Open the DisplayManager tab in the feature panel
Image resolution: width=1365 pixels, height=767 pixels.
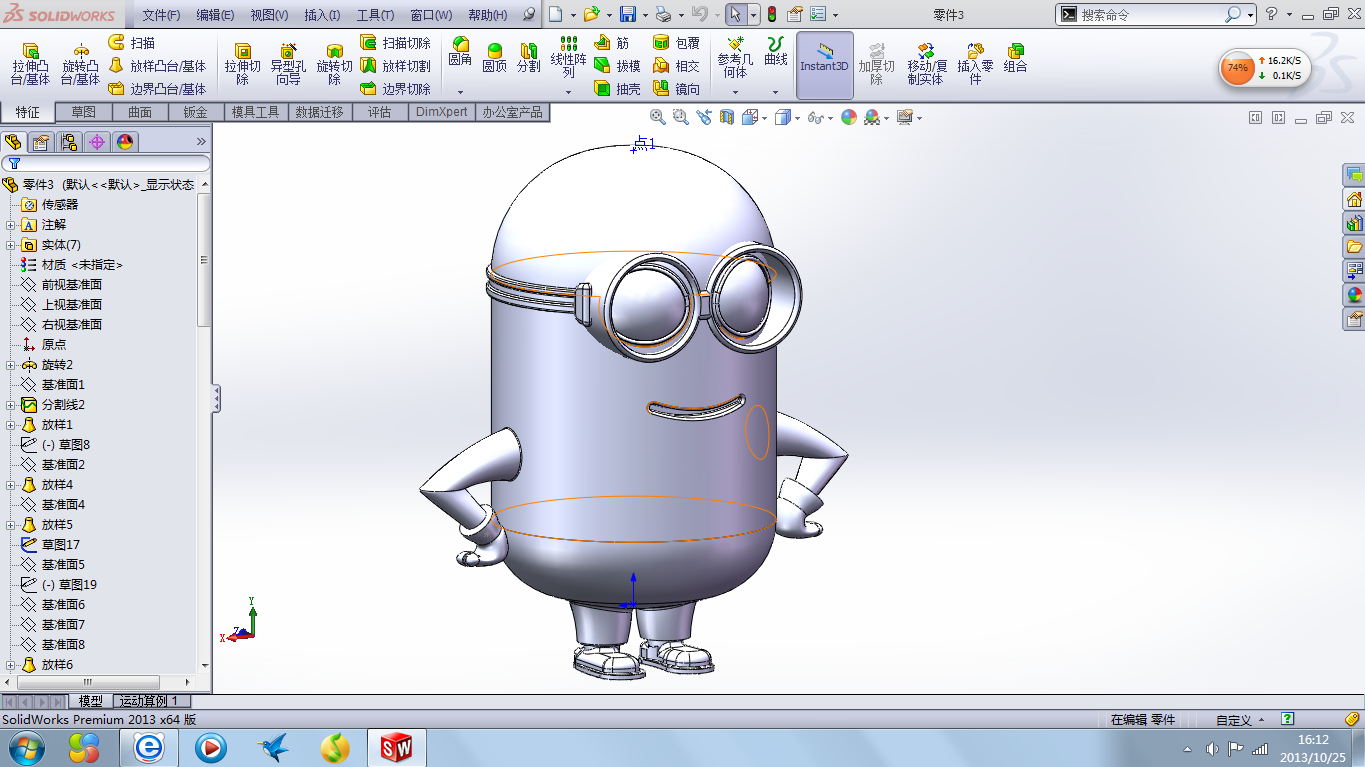[x=125, y=142]
